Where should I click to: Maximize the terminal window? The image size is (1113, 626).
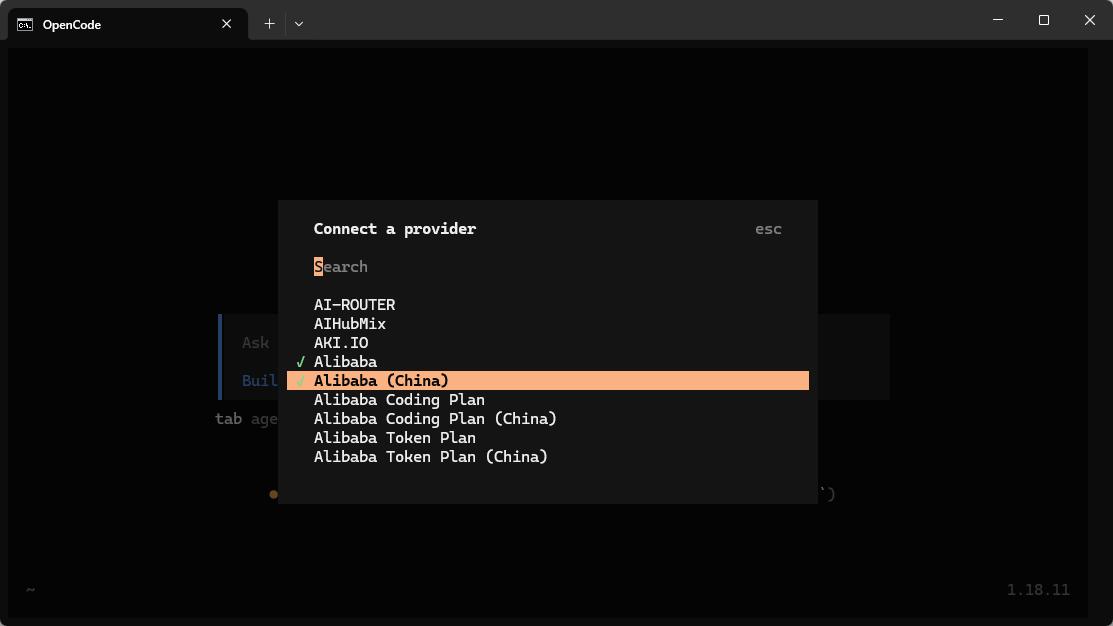point(1043,20)
